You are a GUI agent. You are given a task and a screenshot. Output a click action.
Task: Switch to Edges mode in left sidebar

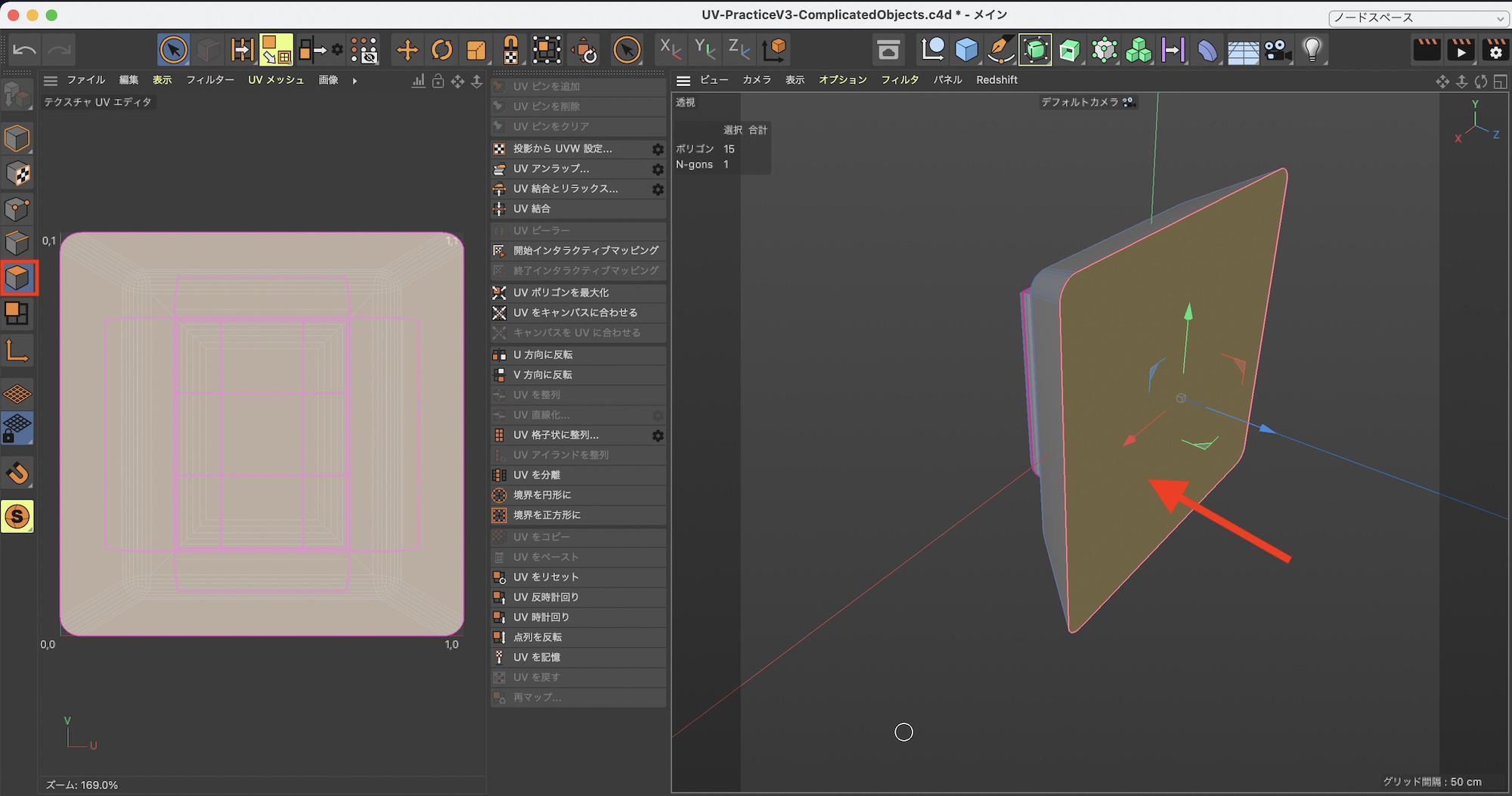pos(17,243)
